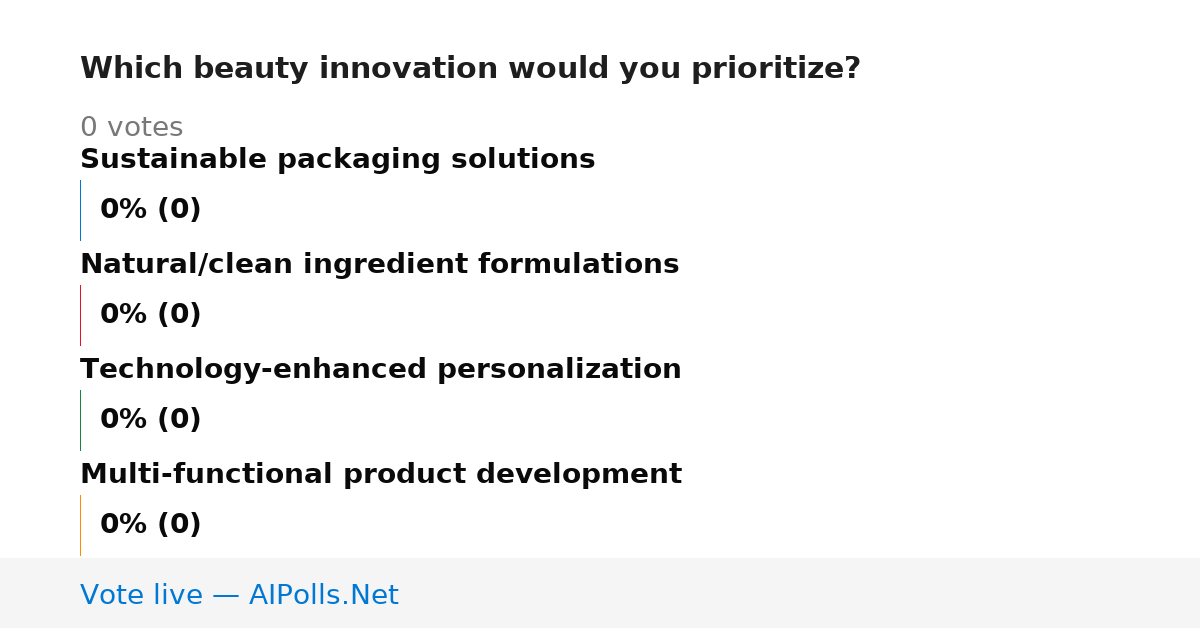Click 0% (0) result for Natural/clean ingredients
The height and width of the screenshot is (628, 1200).
click(150, 315)
